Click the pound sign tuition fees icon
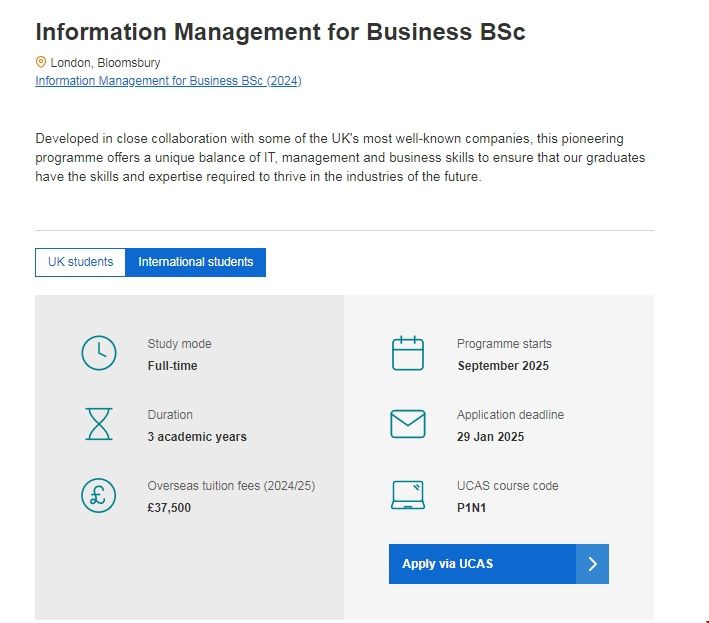This screenshot has height=623, width=709. click(98, 496)
